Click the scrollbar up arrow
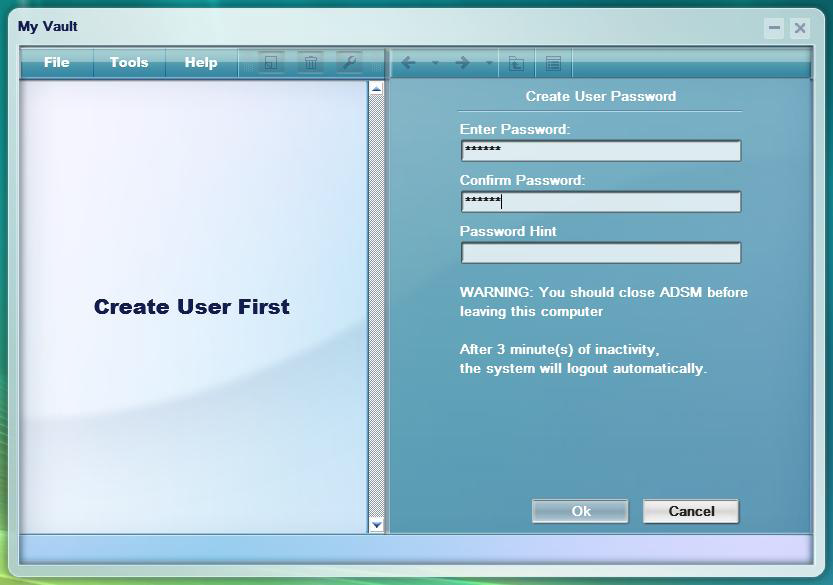The image size is (833, 585). click(x=376, y=89)
